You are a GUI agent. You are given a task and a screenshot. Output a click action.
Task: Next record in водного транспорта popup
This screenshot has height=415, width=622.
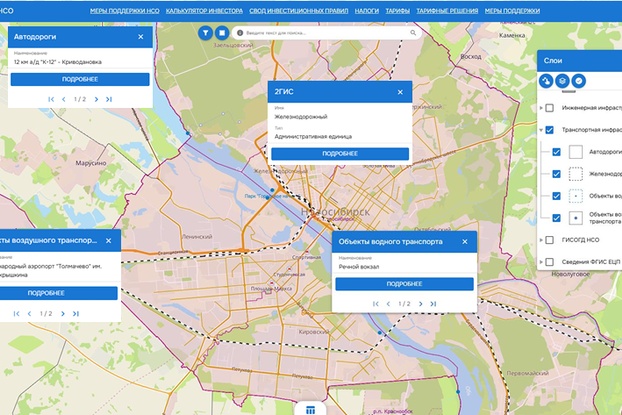[421, 304]
